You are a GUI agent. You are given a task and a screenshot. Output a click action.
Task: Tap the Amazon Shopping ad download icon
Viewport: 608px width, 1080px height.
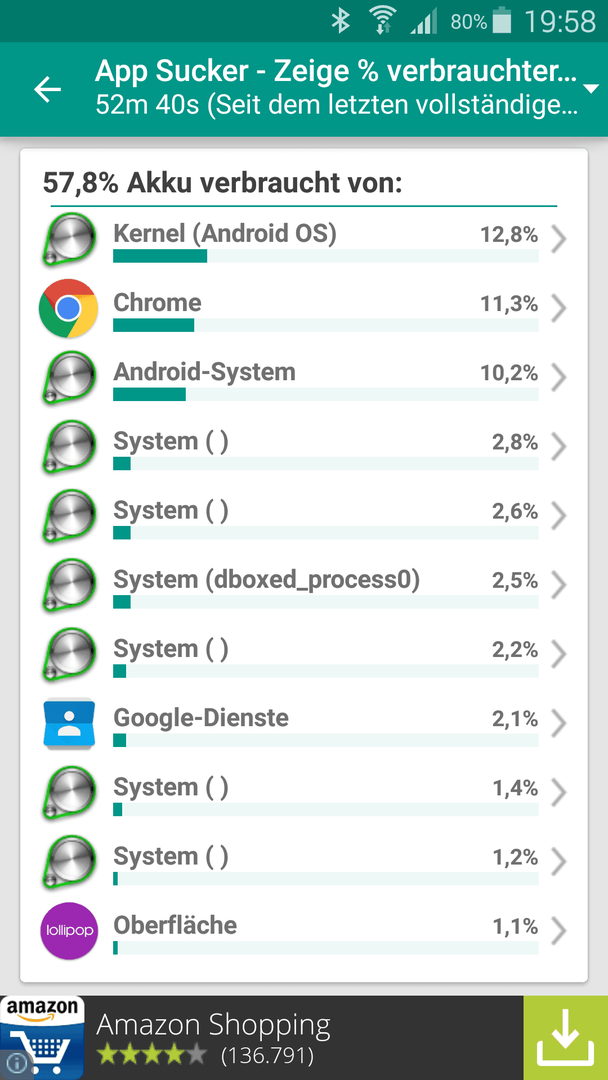click(x=565, y=1038)
